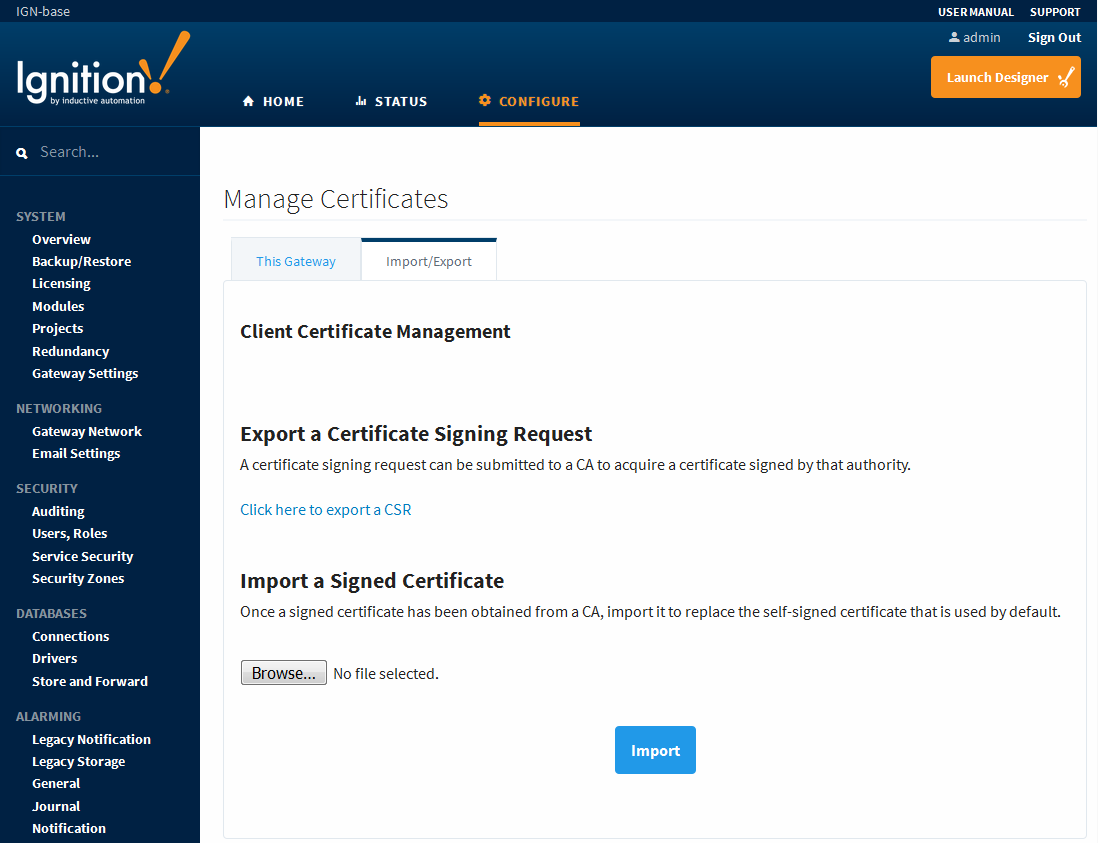Click Browse to choose a certificate file
The width and height of the screenshot is (1098, 843).
point(283,672)
